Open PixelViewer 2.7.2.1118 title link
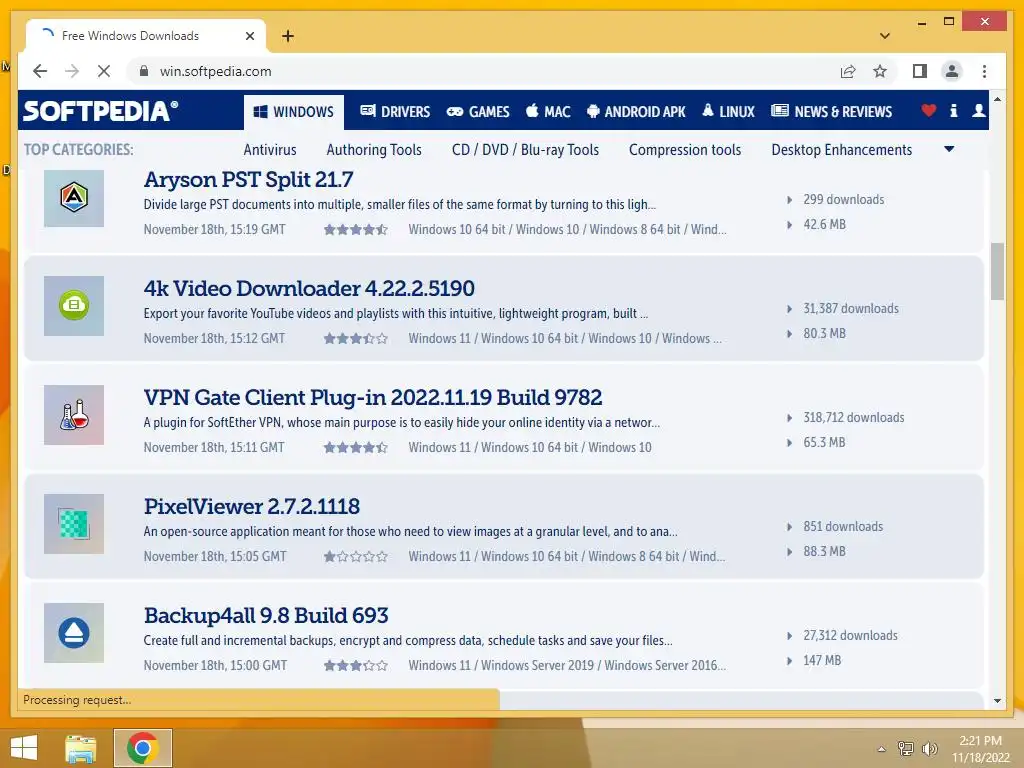This screenshot has width=1024, height=768. tap(251, 506)
